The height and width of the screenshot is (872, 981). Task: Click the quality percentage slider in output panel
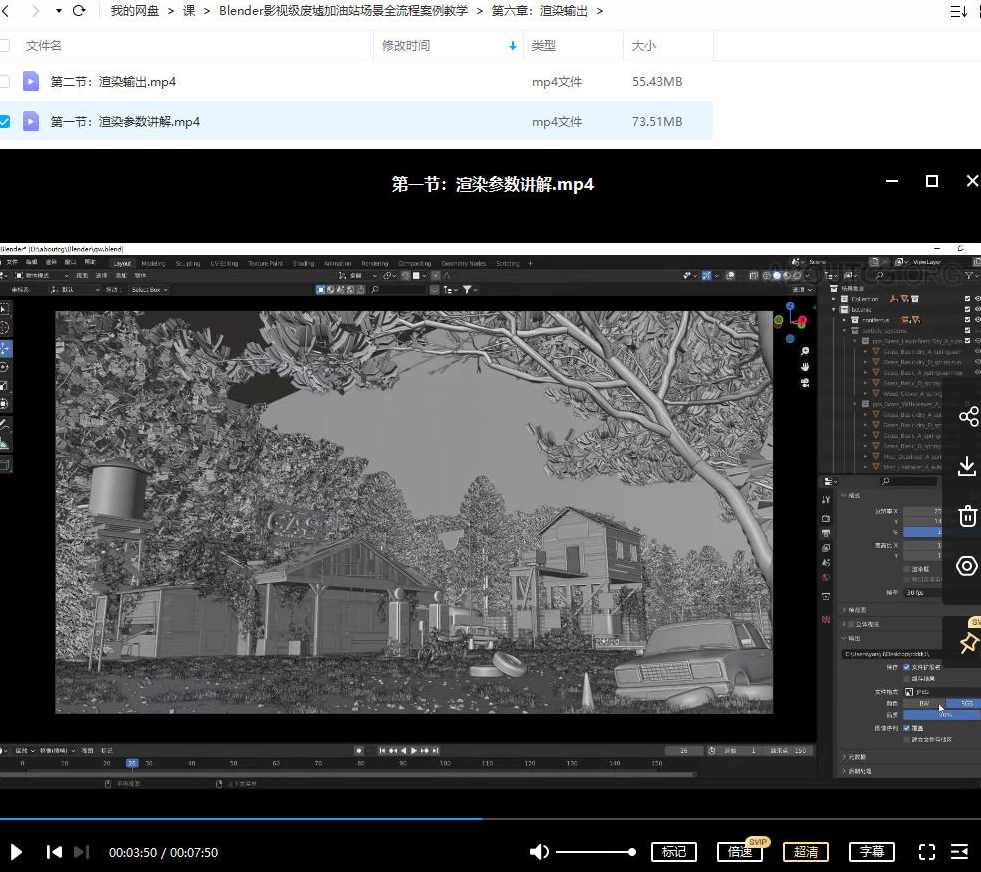[938, 714]
